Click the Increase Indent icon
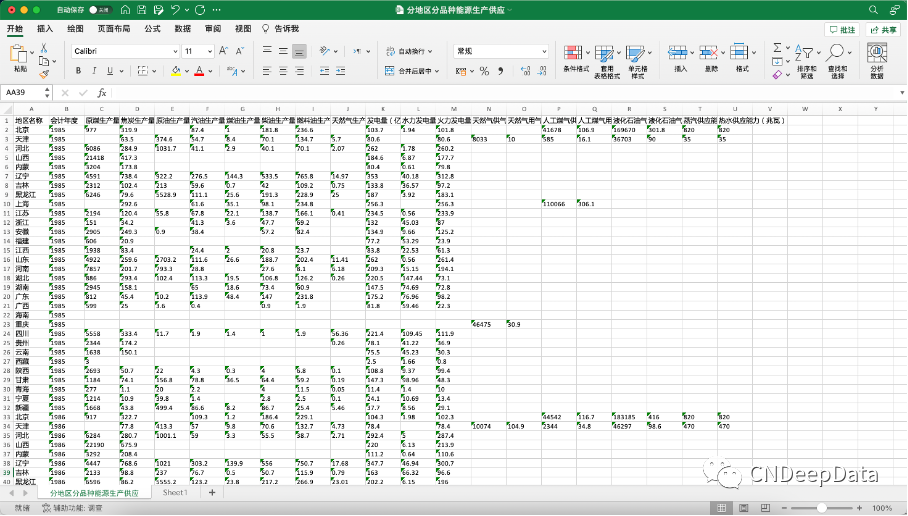 pos(340,71)
